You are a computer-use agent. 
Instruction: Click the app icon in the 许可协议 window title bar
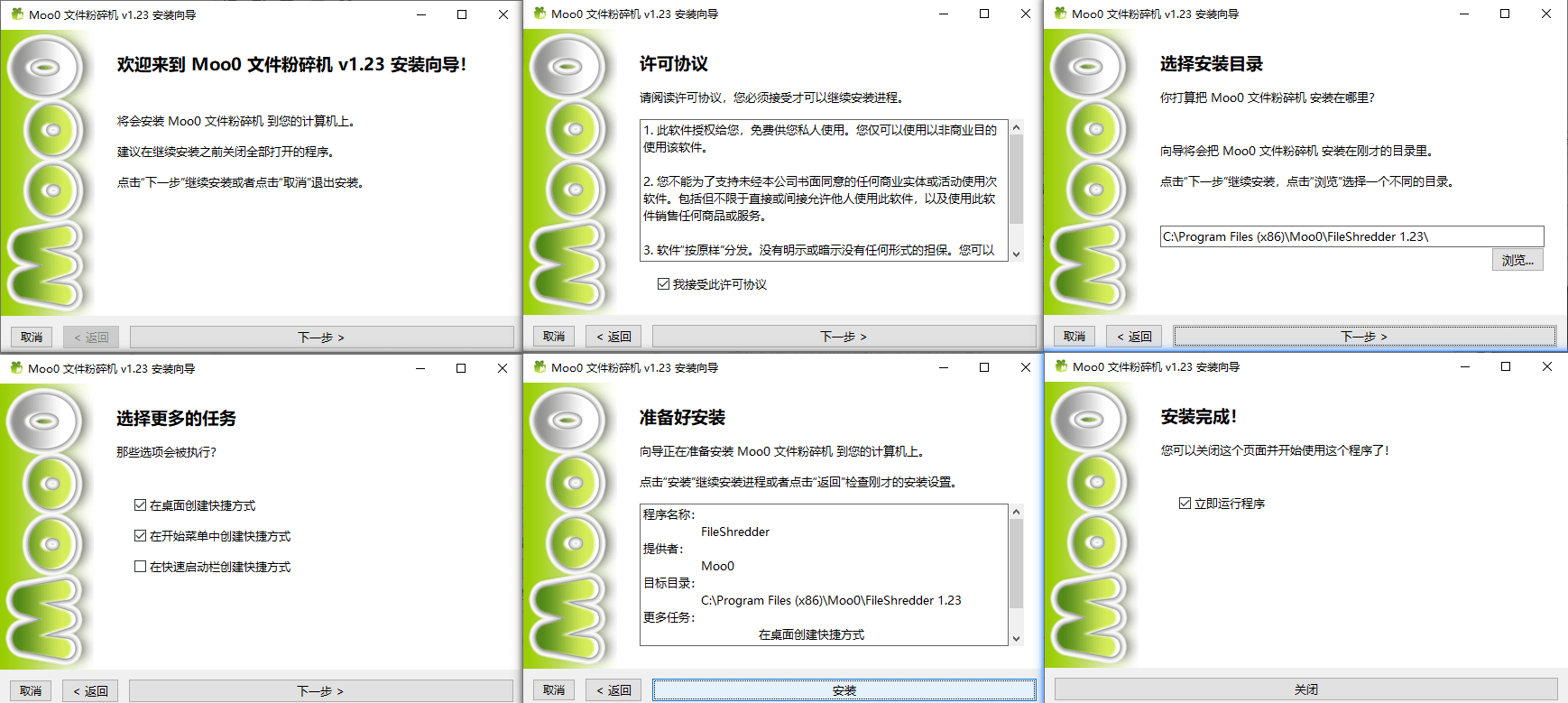(540, 14)
